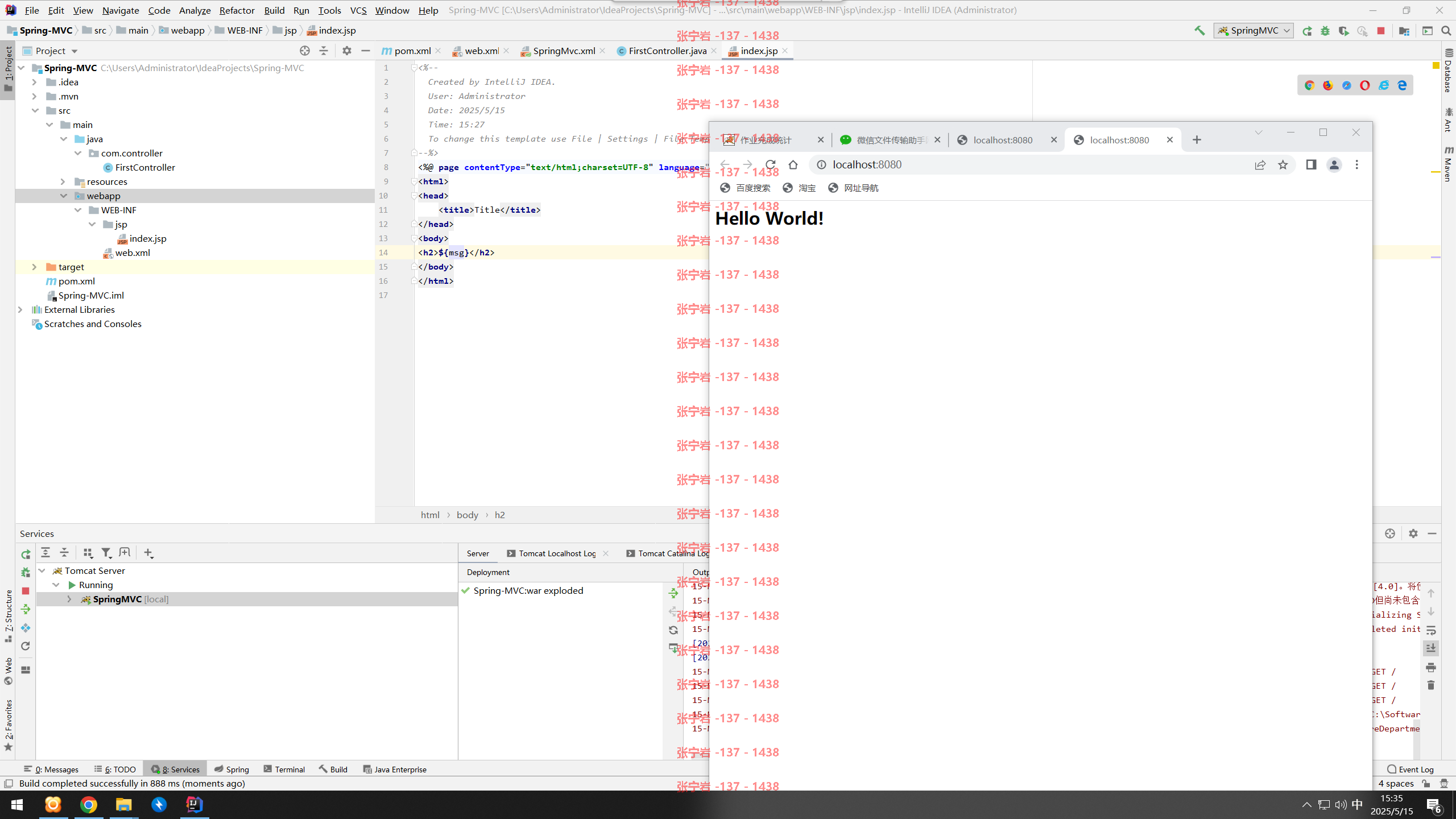
Task: Add service with plus icon
Action: 148,552
